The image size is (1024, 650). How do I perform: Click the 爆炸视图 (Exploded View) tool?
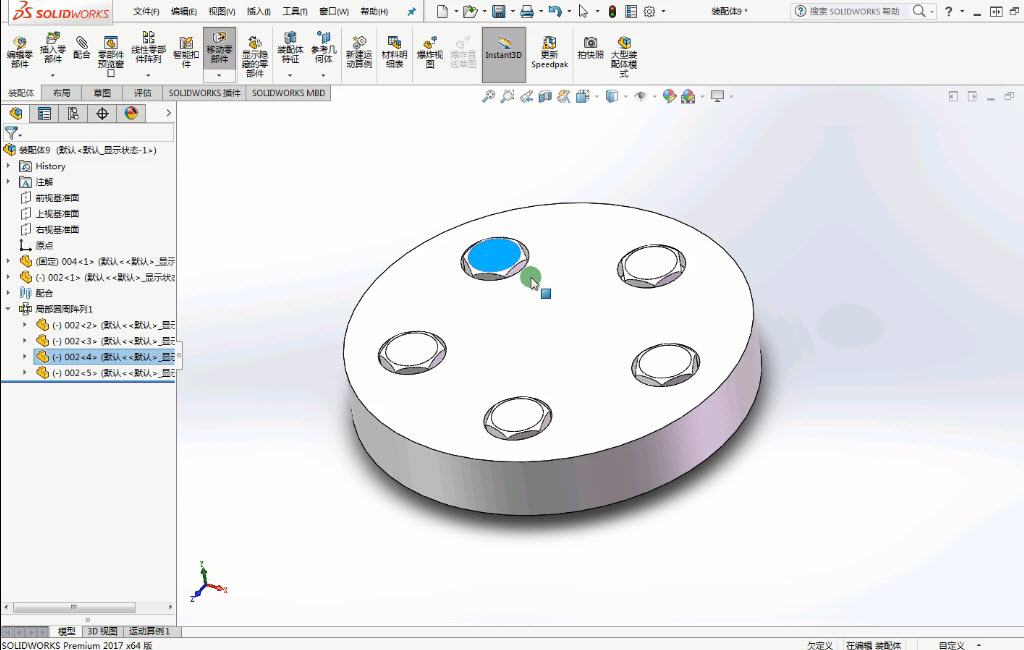click(429, 52)
